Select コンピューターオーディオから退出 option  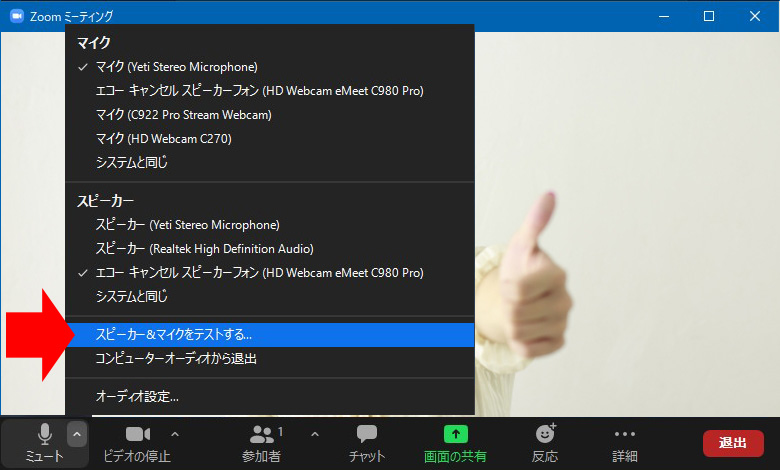click(176, 358)
